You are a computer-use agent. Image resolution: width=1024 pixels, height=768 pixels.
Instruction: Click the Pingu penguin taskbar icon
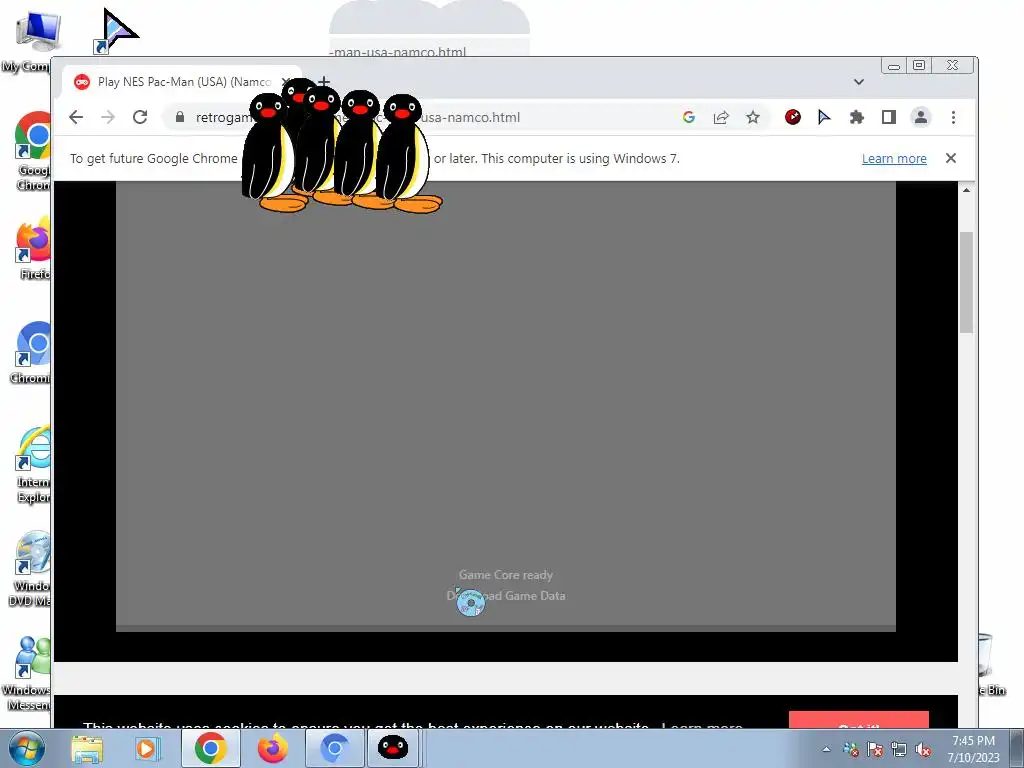[x=392, y=748]
